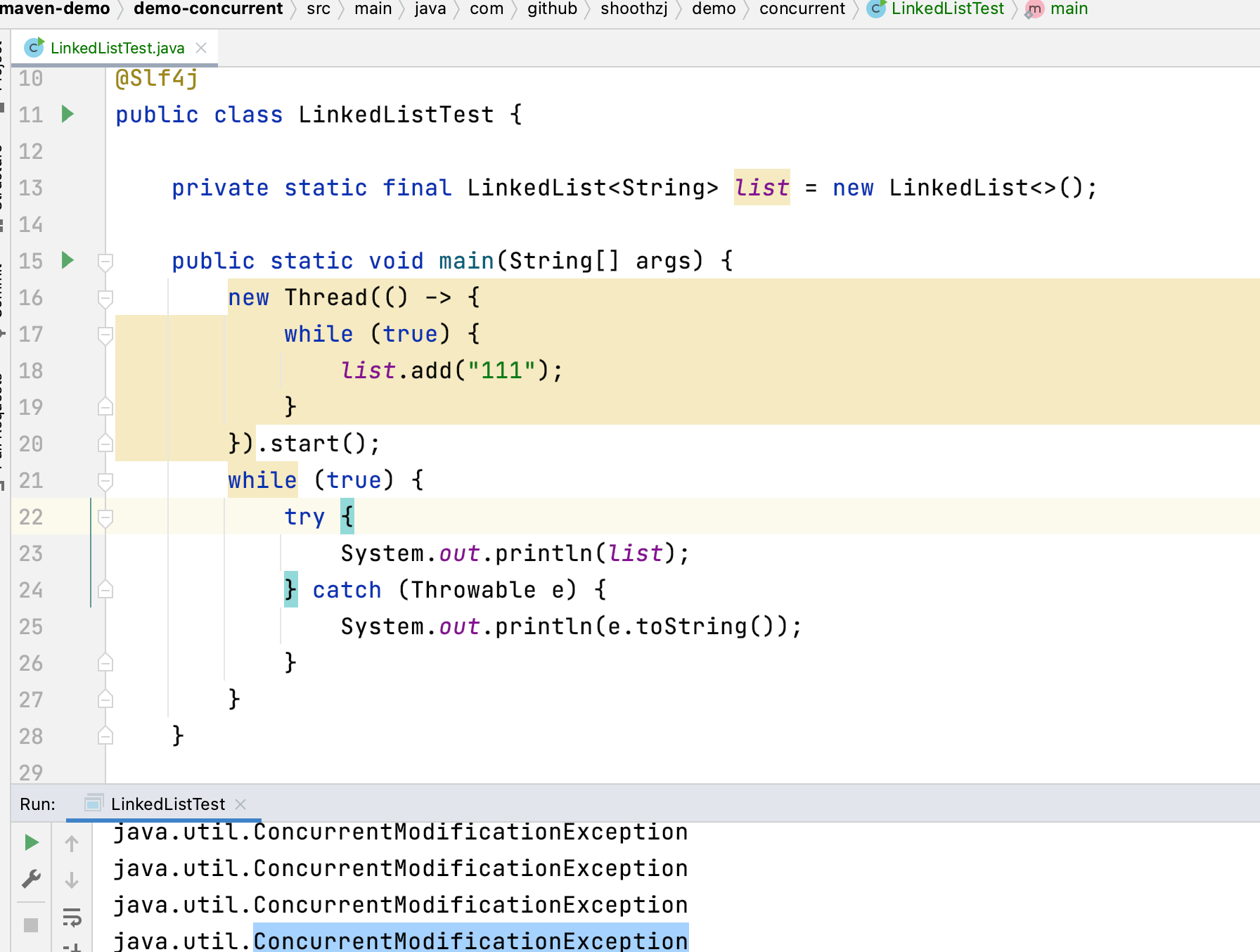Click LinkedListTest class breadcrumb
The image size is (1260, 952).
948,9
